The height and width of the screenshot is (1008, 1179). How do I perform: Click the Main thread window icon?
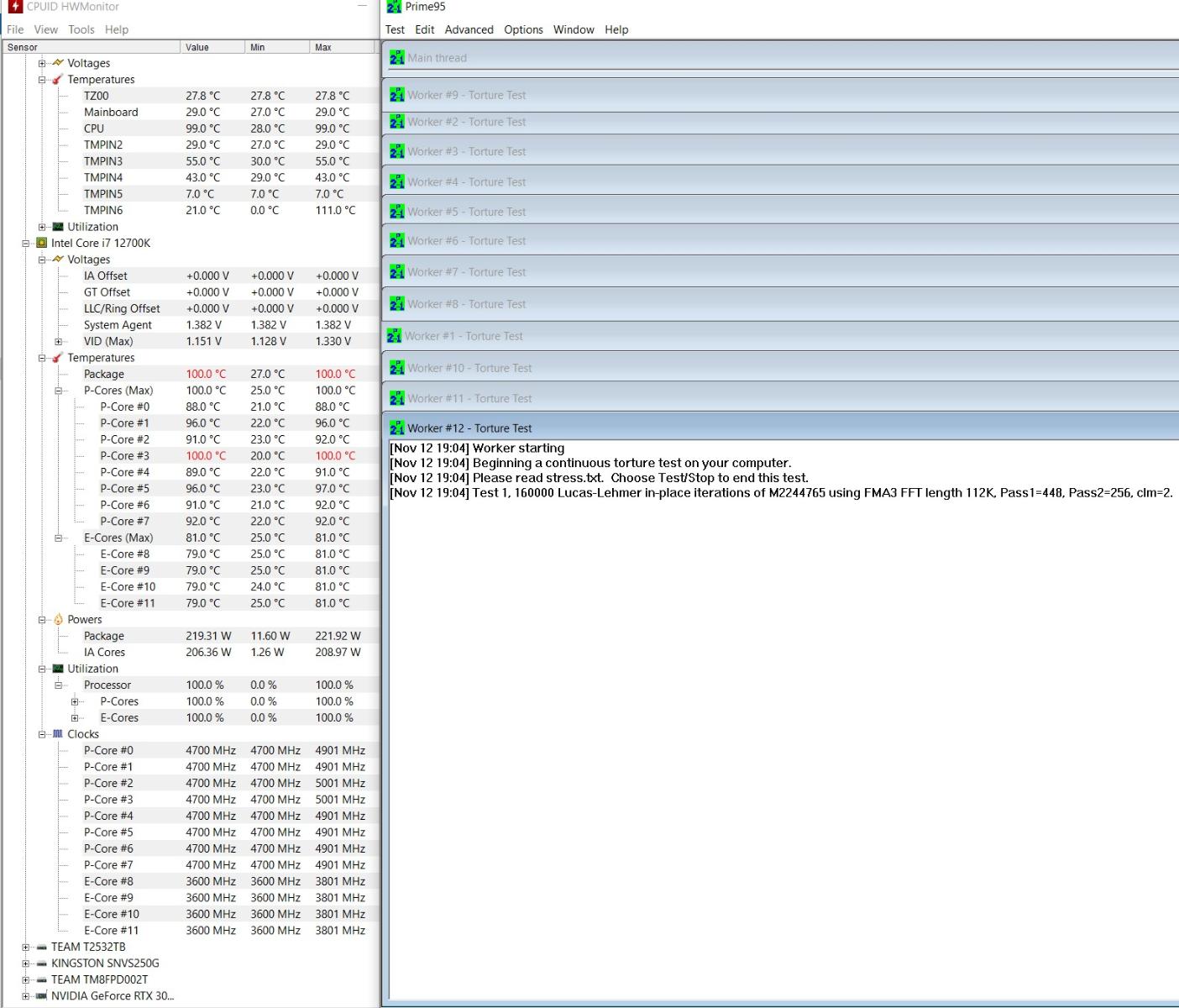click(x=397, y=58)
